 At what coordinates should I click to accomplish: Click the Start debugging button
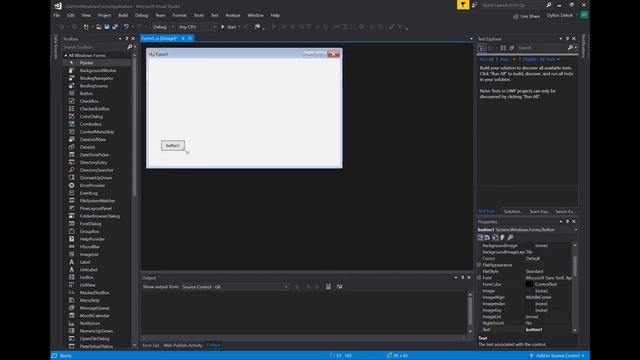pyautogui.click(x=229, y=27)
